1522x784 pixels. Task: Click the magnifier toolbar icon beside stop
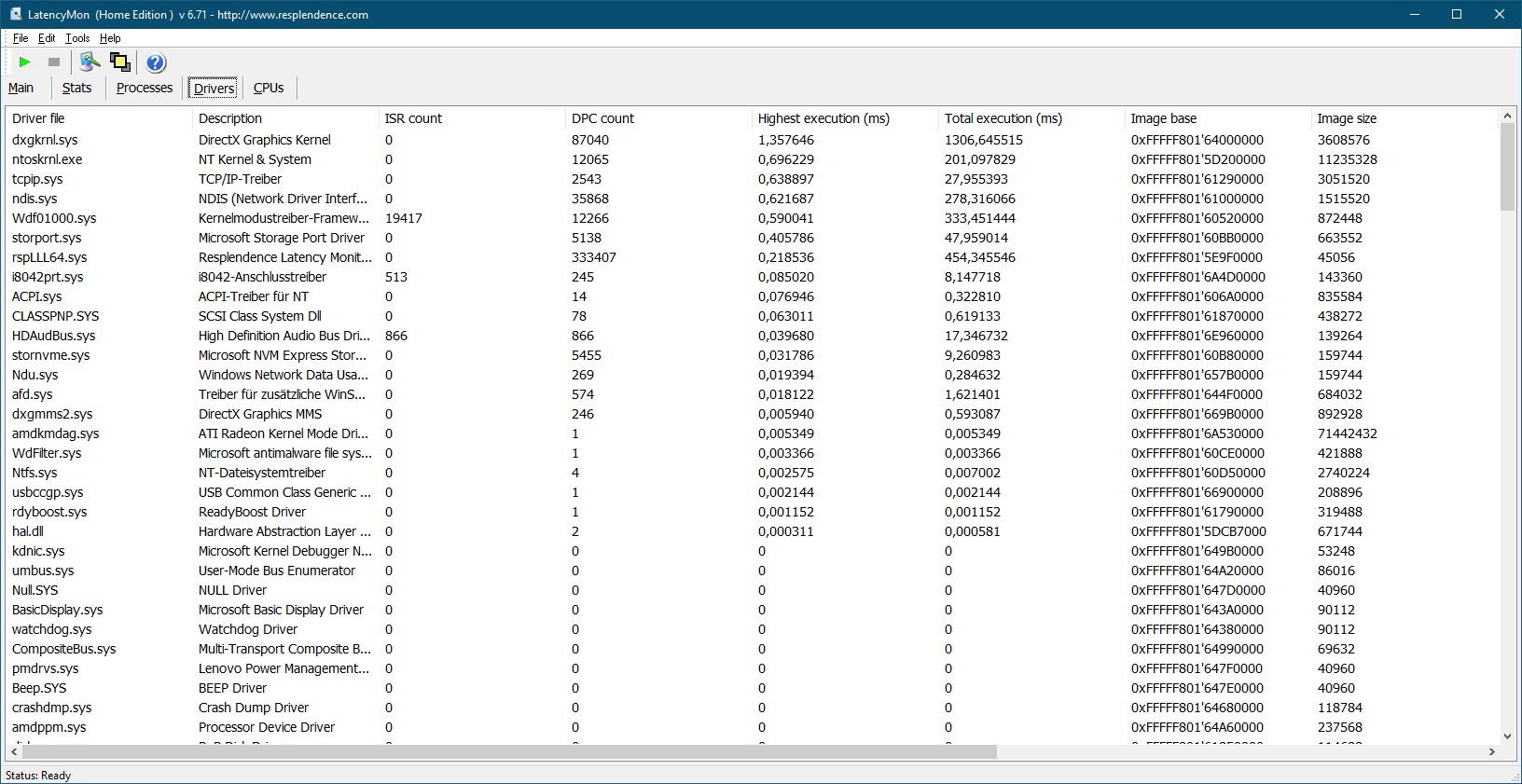pos(90,62)
